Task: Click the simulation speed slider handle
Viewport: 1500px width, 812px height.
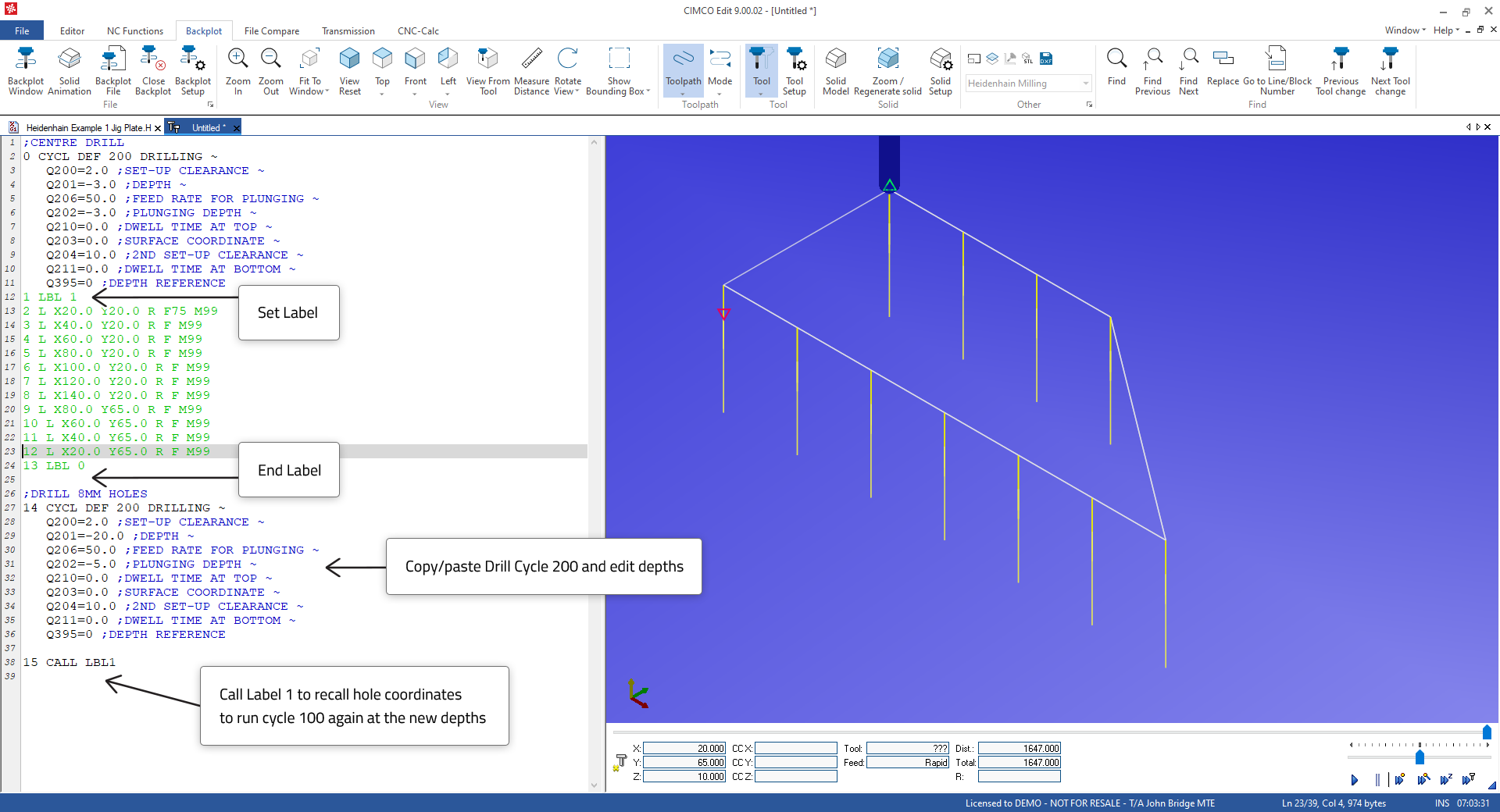Action: click(1420, 757)
